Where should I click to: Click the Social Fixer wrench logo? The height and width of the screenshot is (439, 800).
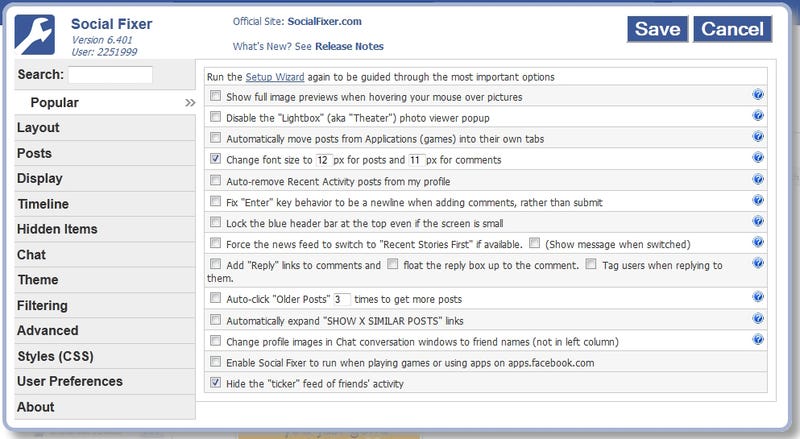click(34, 35)
